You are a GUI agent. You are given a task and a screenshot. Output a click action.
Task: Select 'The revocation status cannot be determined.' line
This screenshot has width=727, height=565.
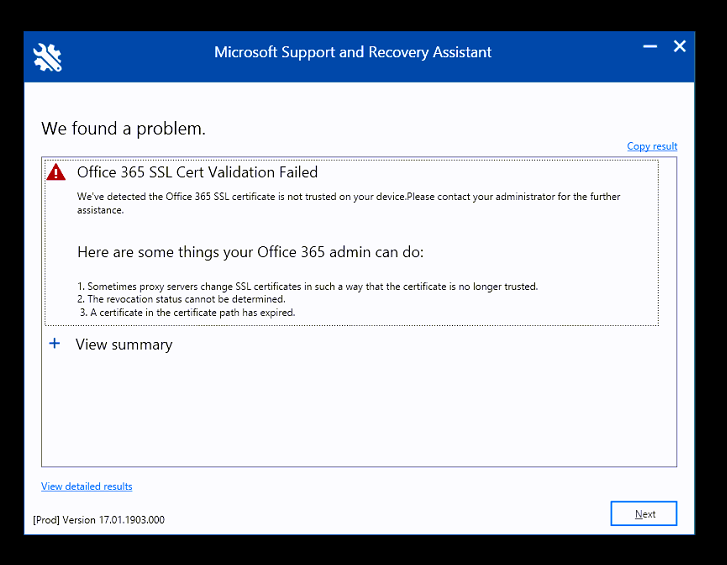click(181, 299)
